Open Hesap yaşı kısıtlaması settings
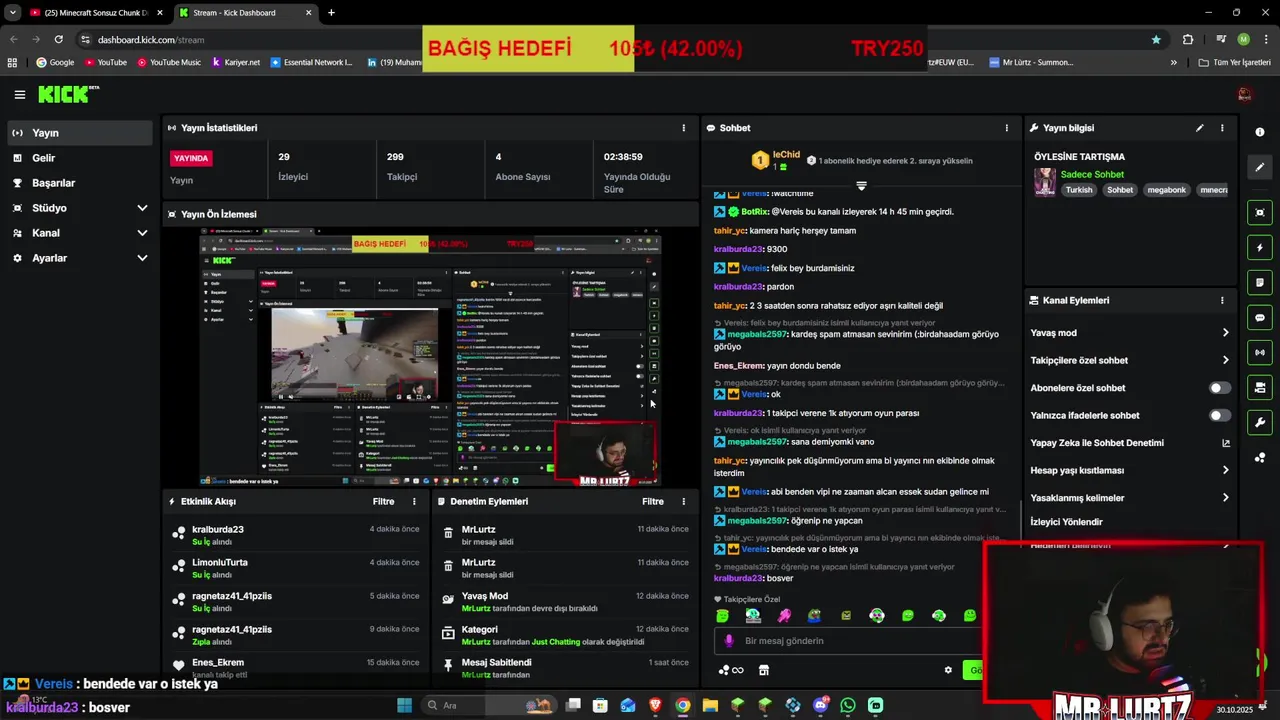The image size is (1280, 720). 1130,470
